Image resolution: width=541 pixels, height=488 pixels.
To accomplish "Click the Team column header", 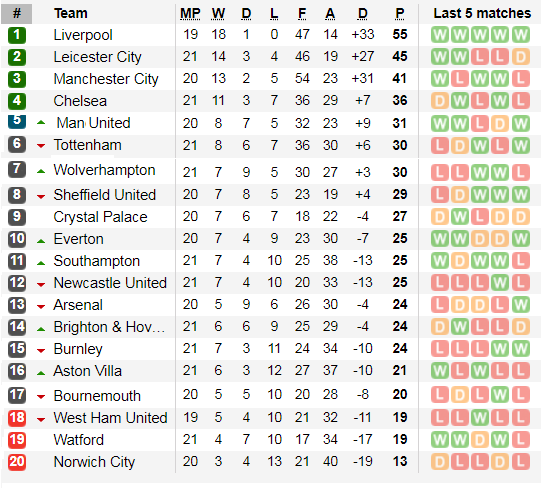I will click(x=71, y=13).
